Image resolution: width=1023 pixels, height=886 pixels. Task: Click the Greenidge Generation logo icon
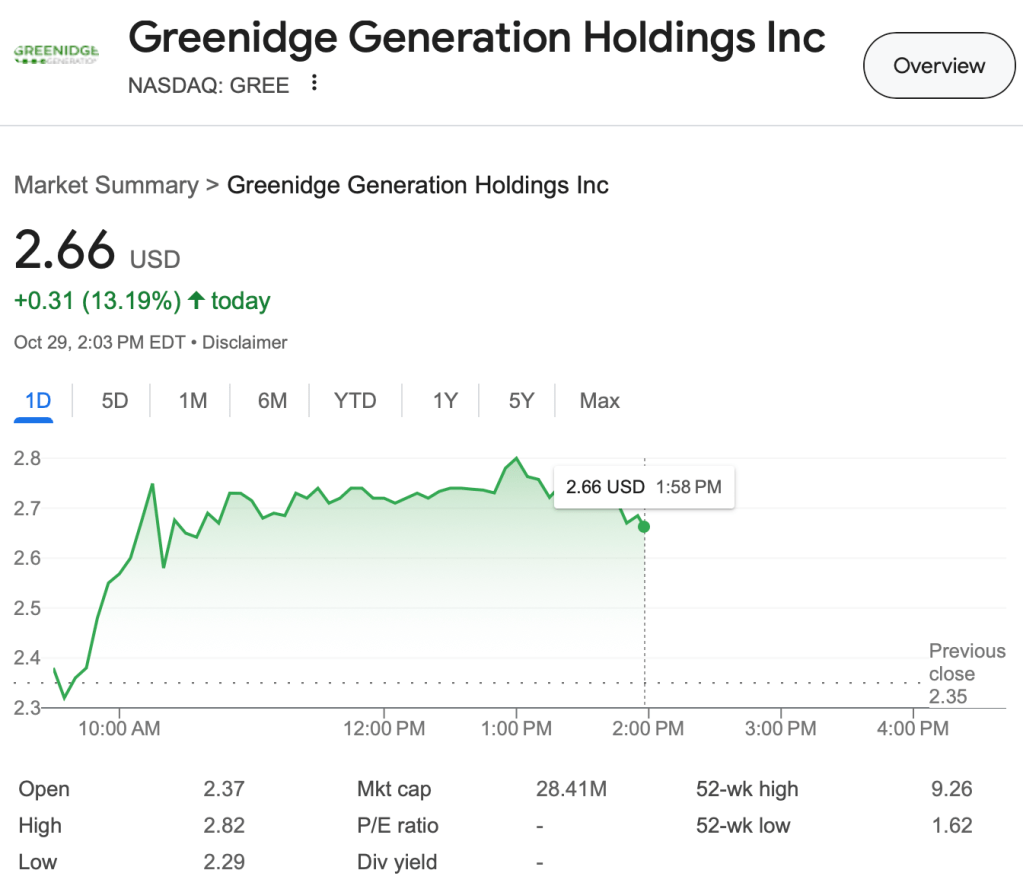tap(54, 53)
